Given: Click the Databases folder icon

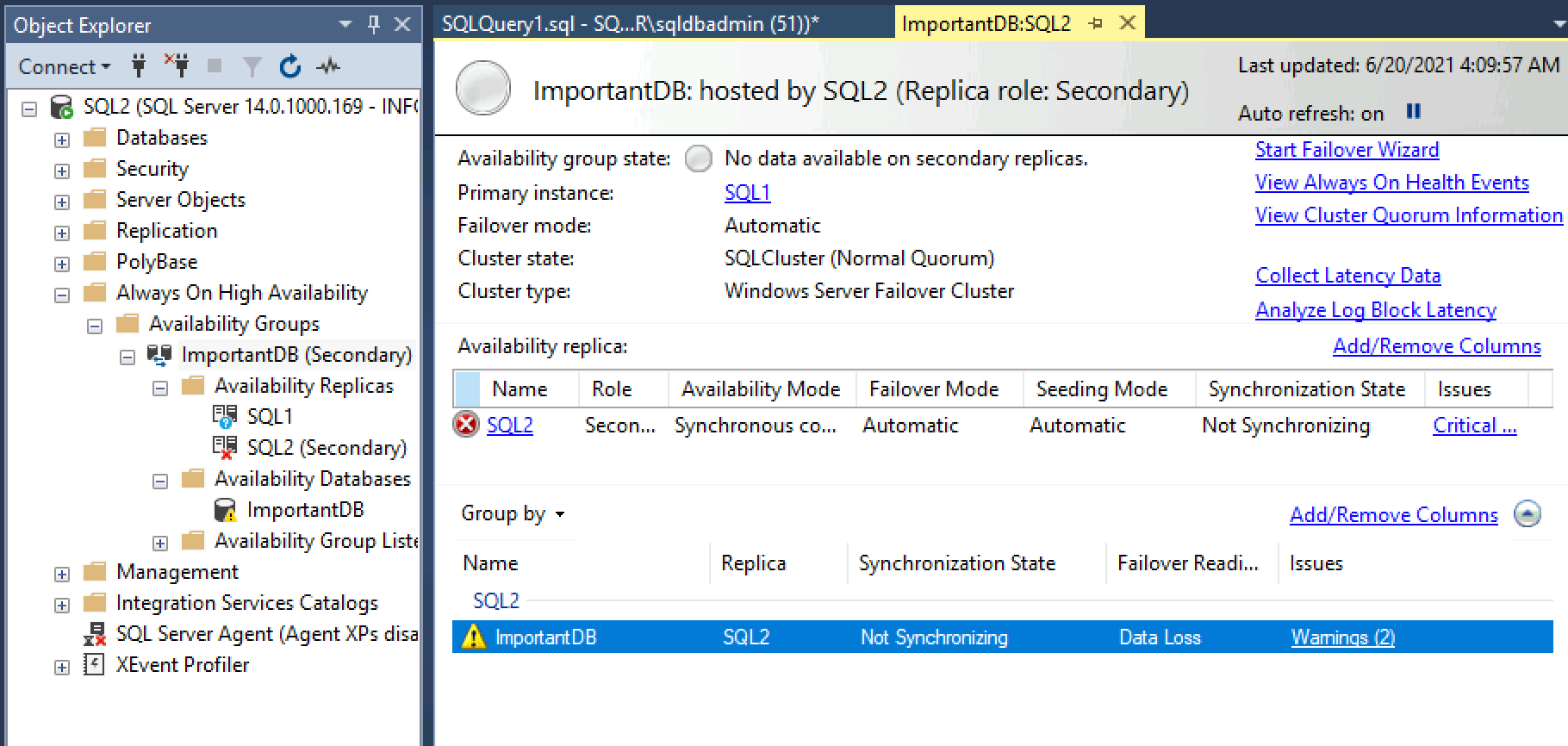Looking at the screenshot, I should pyautogui.click(x=95, y=138).
